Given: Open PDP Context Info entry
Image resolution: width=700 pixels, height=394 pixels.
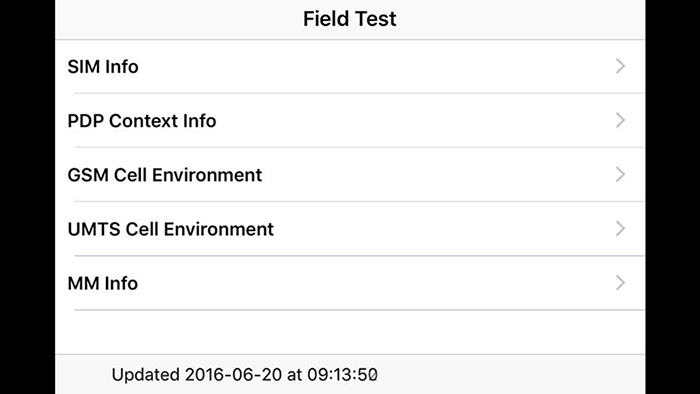Looking at the screenshot, I should pos(350,120).
